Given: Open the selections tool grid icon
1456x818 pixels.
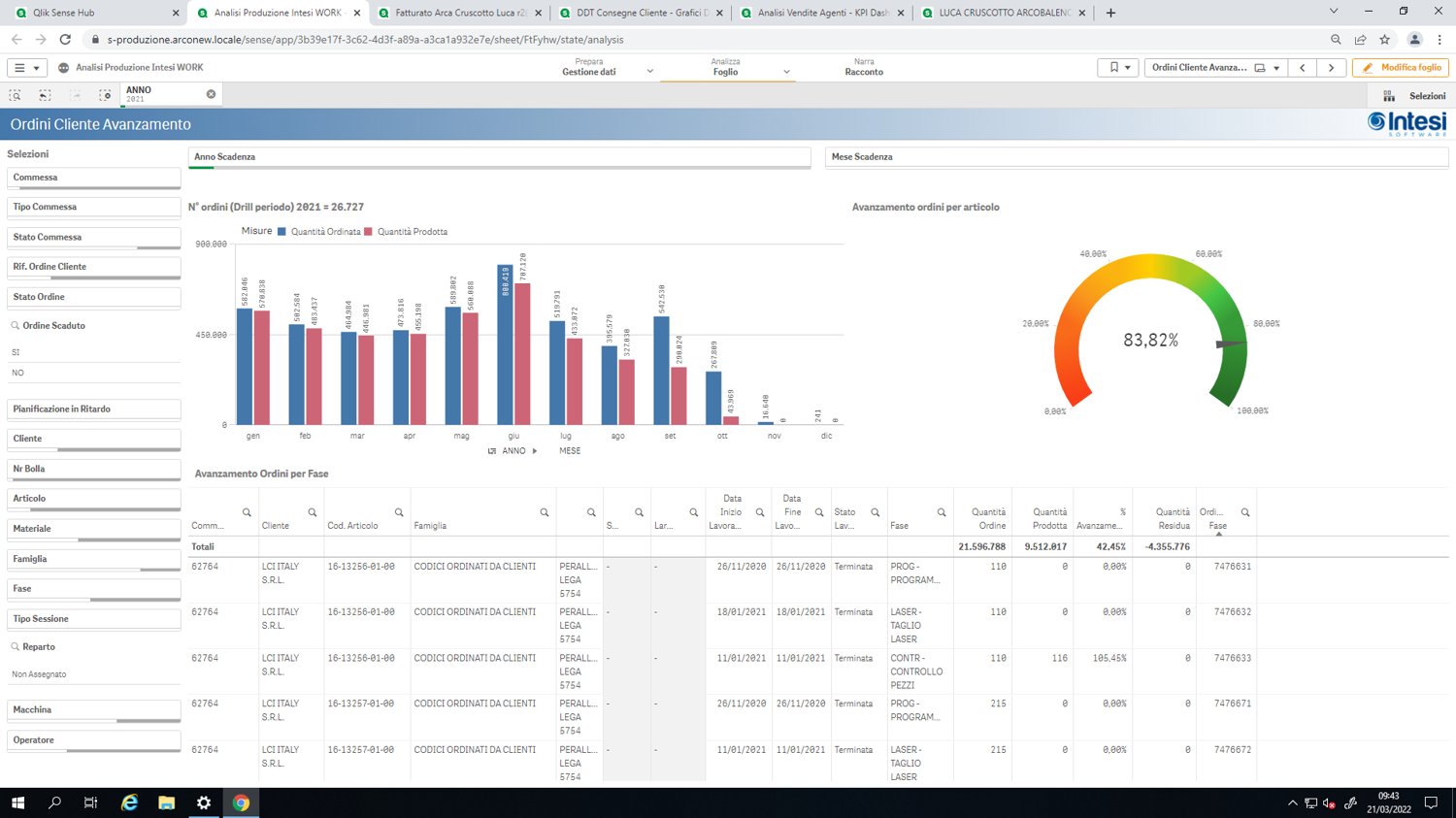Looking at the screenshot, I should (1389, 96).
